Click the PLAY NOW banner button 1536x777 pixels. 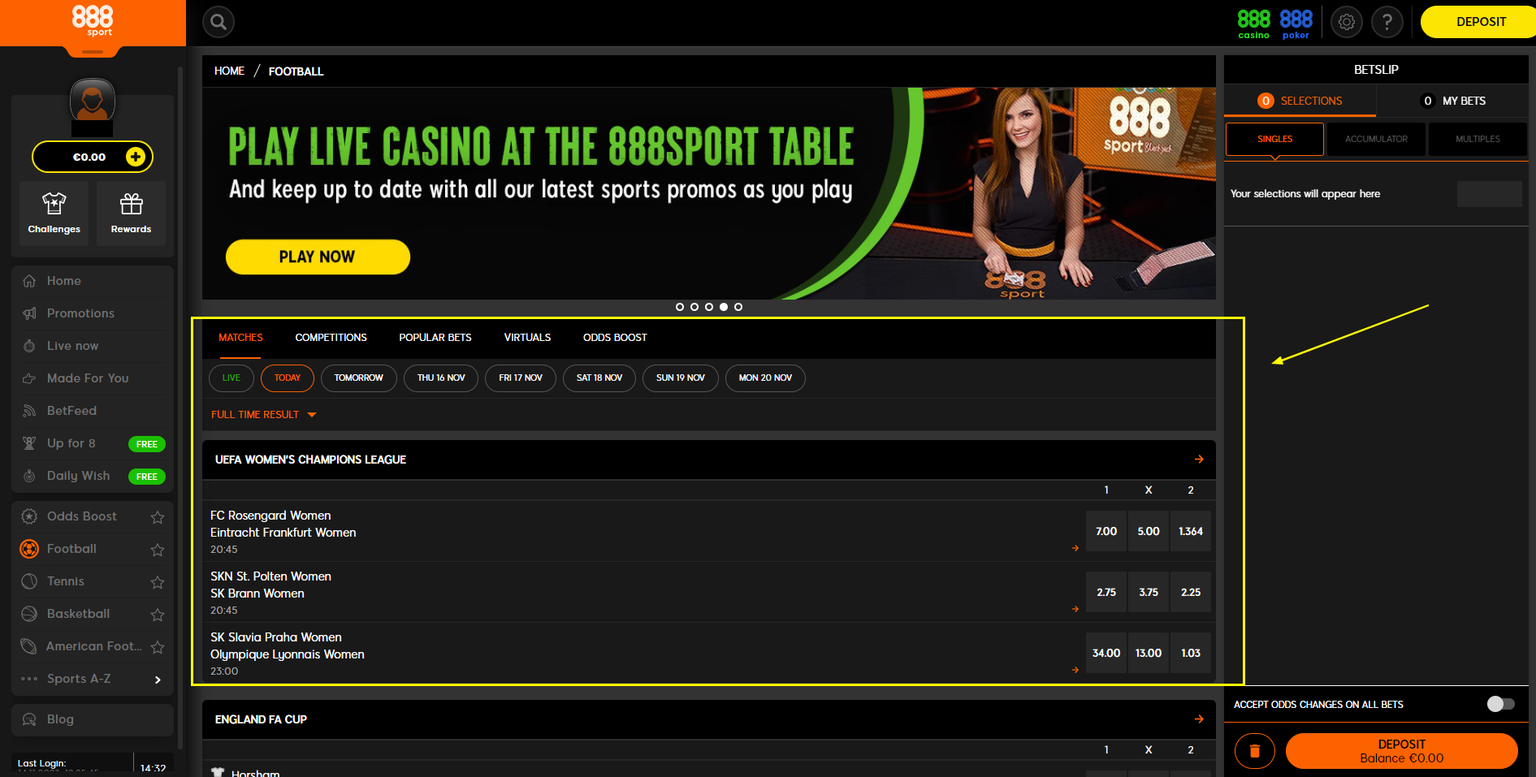click(317, 257)
